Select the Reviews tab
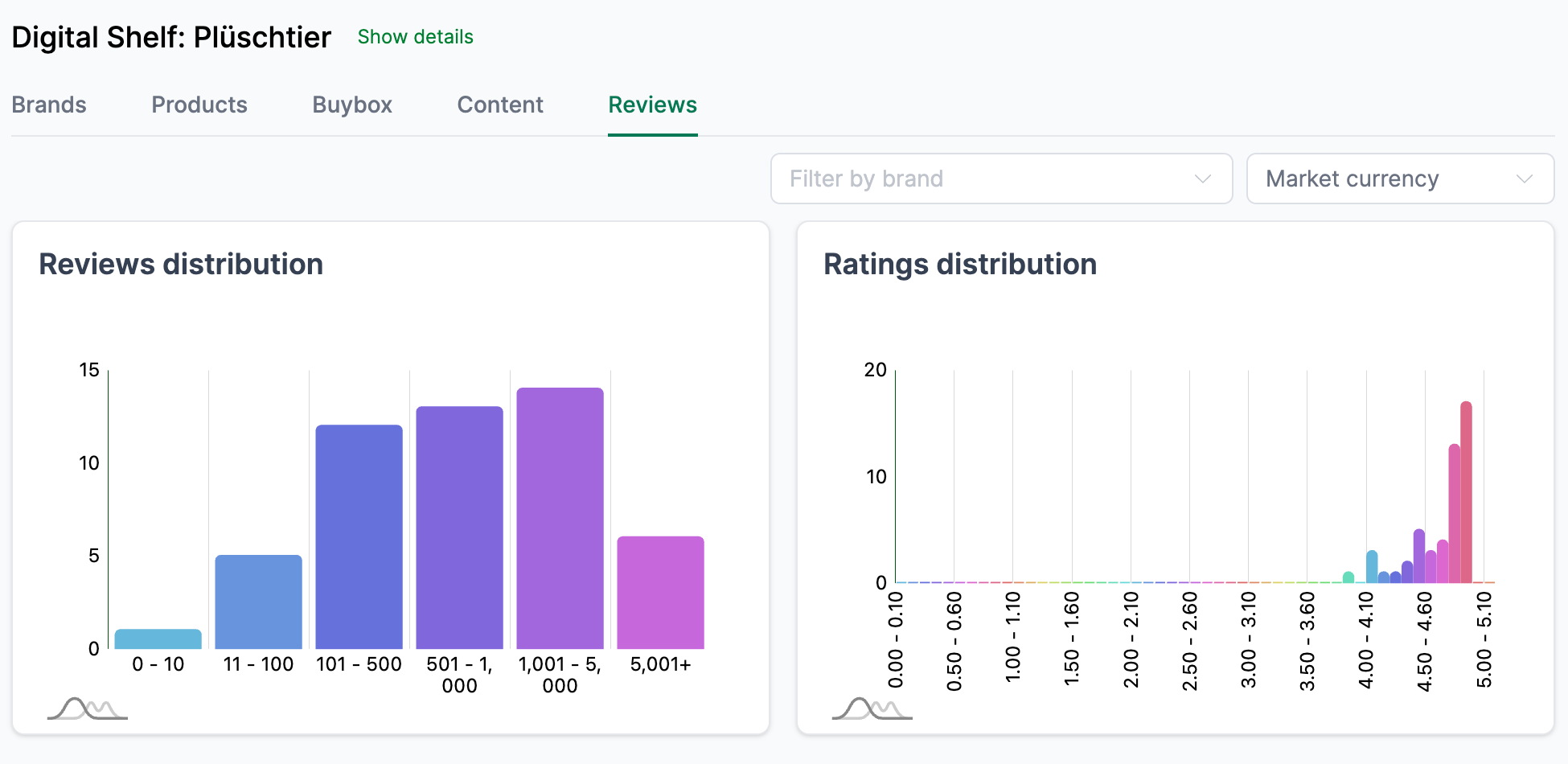1568x764 pixels. coord(652,105)
